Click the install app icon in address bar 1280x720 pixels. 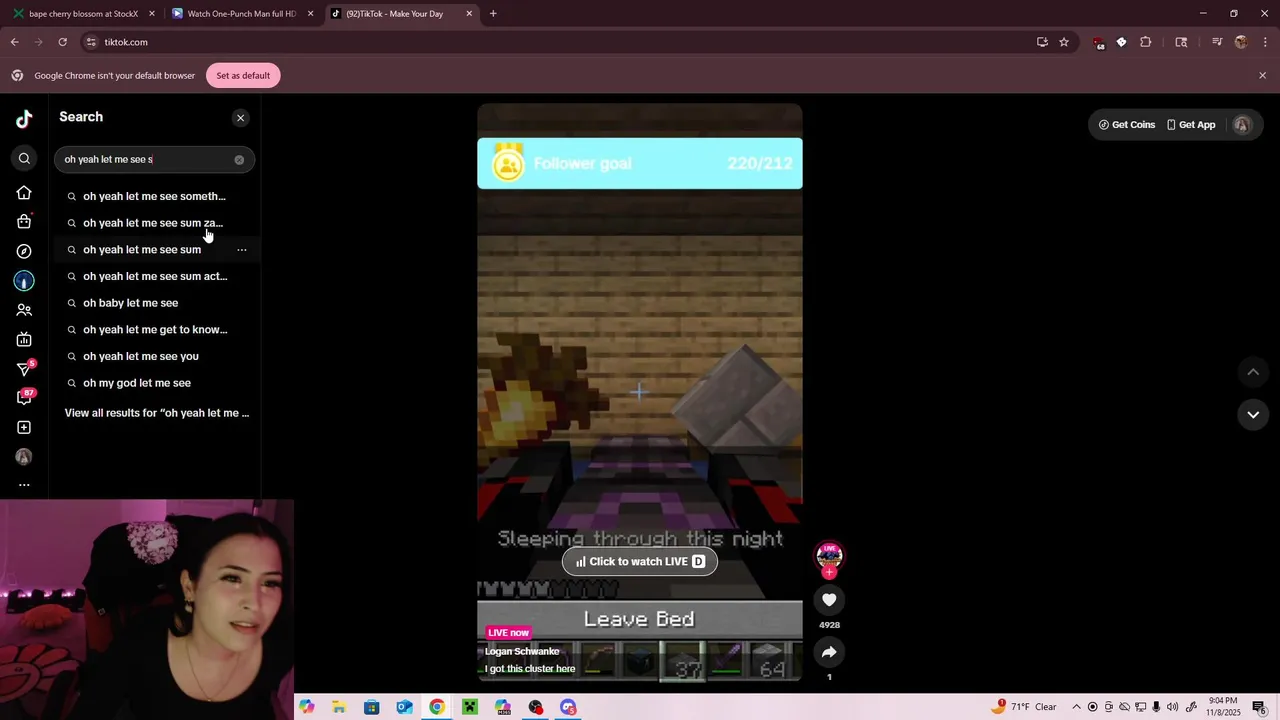(x=1042, y=42)
